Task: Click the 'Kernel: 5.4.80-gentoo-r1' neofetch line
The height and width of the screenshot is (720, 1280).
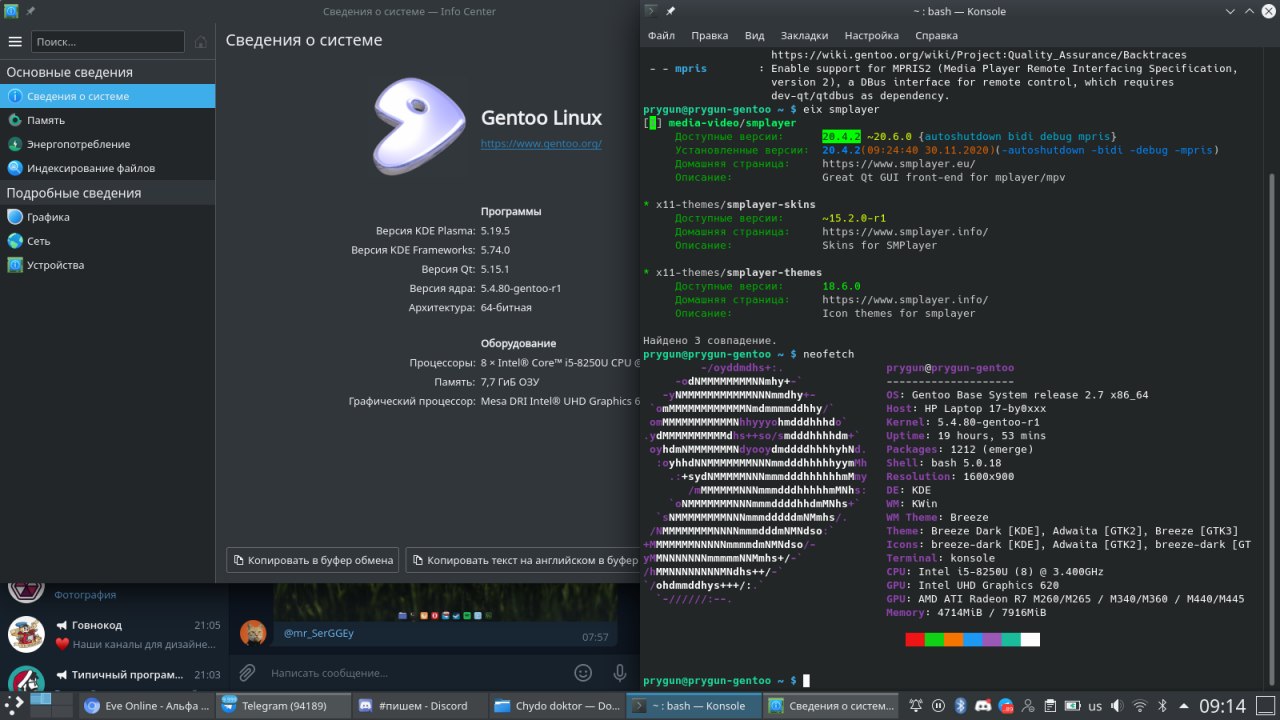Action: click(x=963, y=422)
